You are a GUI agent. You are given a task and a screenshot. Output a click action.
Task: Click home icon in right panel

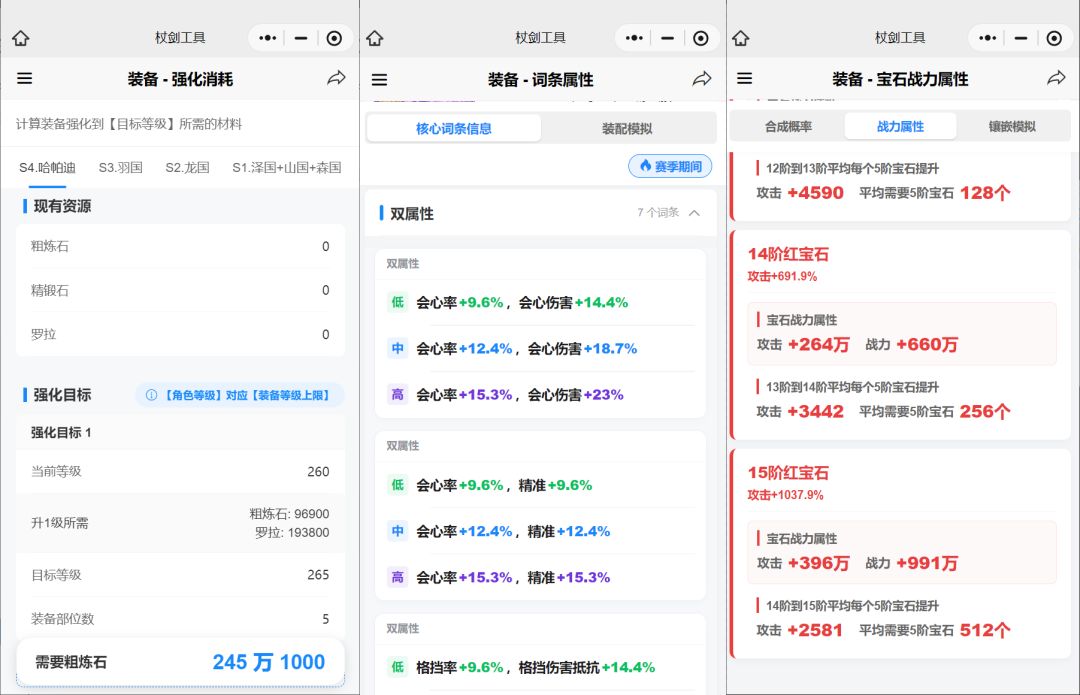click(x=740, y=39)
